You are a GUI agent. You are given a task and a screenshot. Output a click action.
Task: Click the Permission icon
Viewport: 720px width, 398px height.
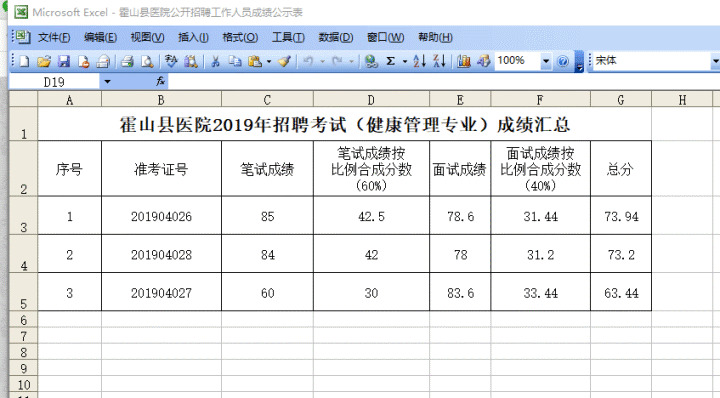83,61
